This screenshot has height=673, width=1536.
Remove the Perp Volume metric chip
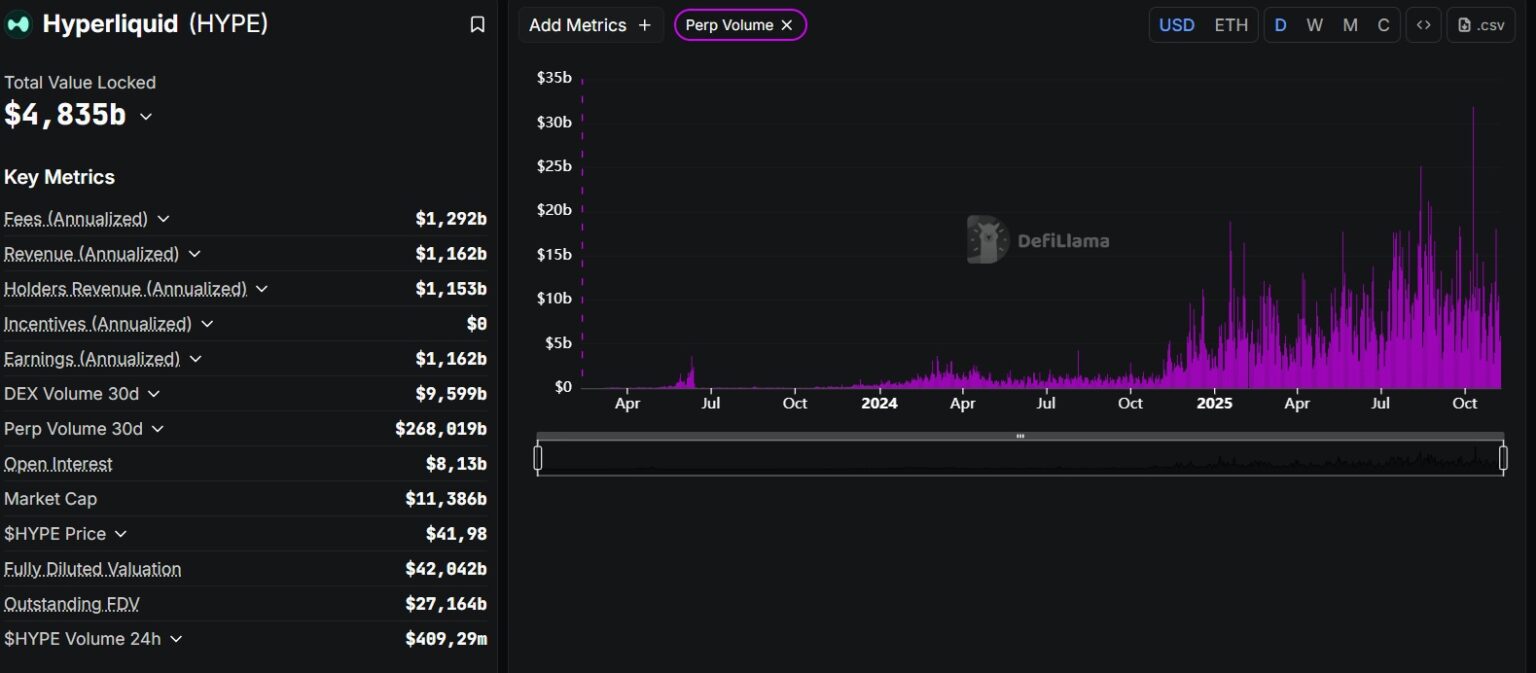[x=787, y=25]
